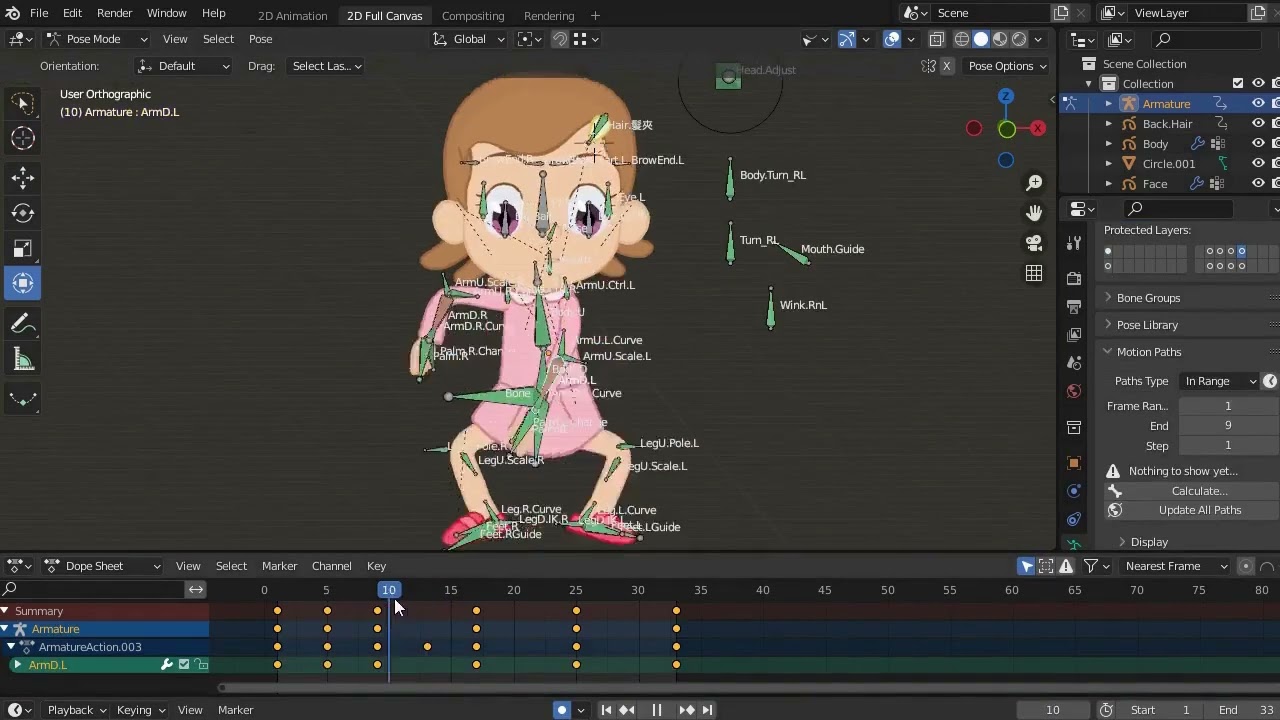Switch to the 2D Animation workspace tab
This screenshot has width=1280, height=720.
292,16
